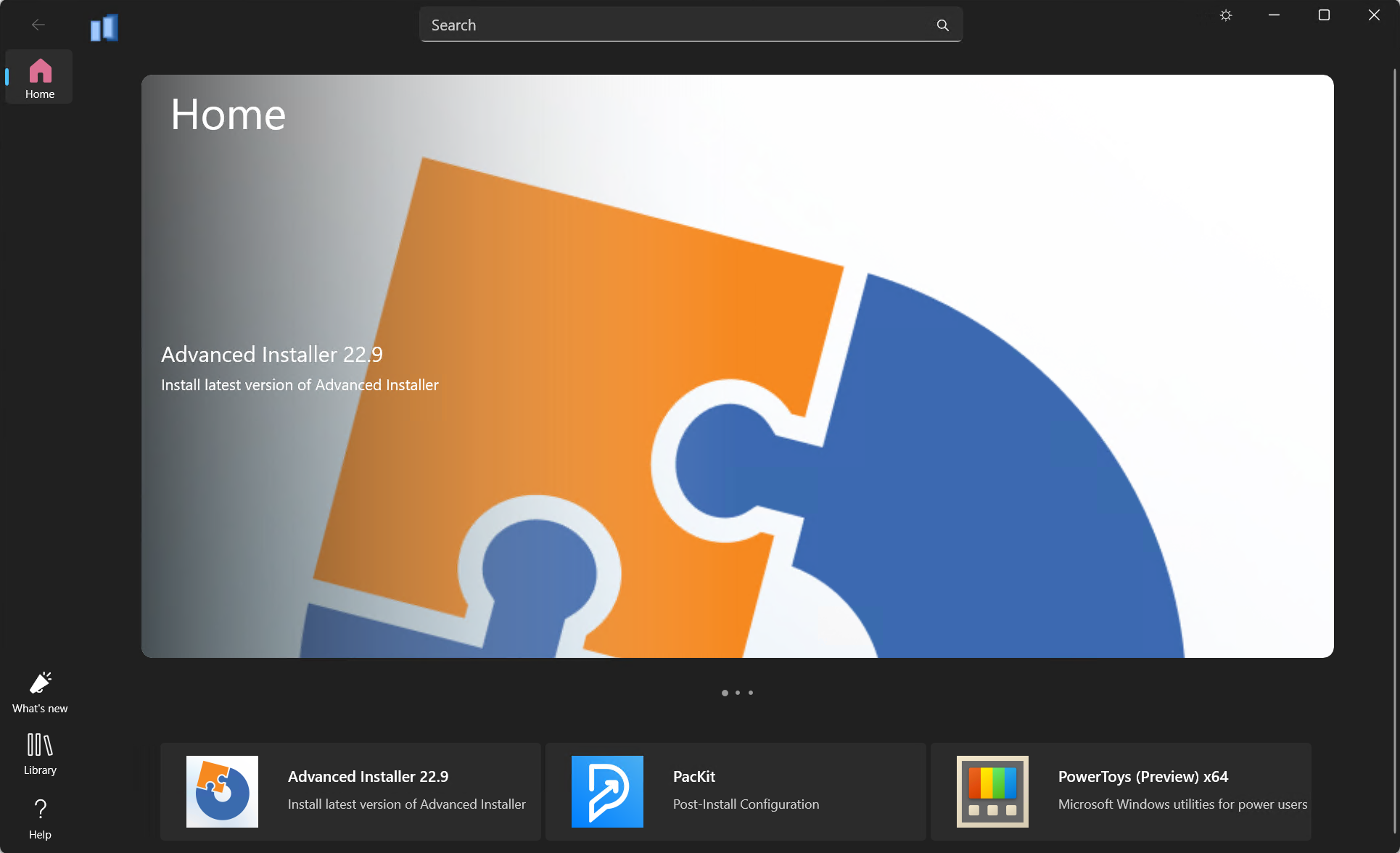Open the Help sidebar item
Image resolution: width=1400 pixels, height=853 pixels.
[x=40, y=819]
